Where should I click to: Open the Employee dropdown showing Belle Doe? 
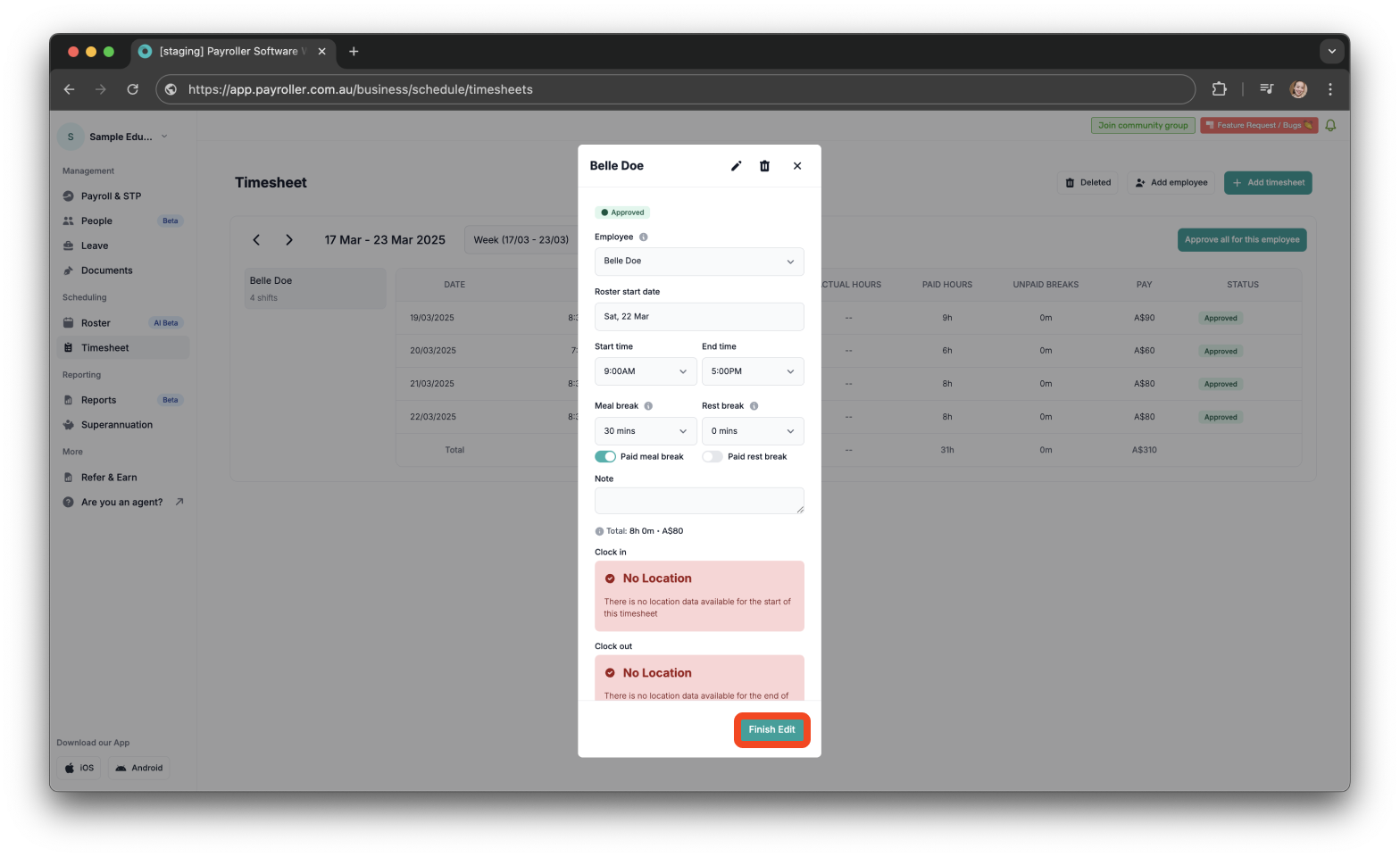(x=699, y=262)
